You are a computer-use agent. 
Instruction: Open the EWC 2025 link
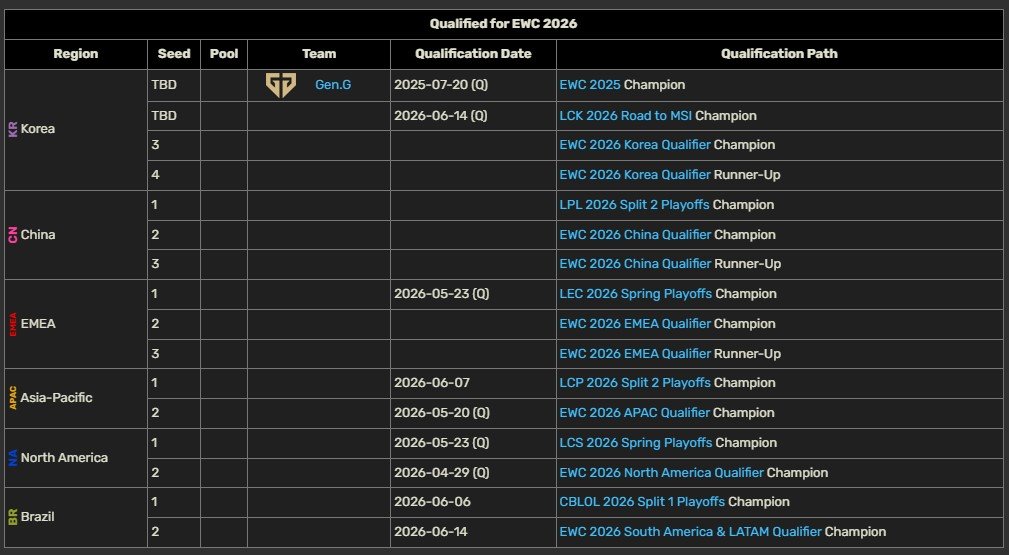point(589,85)
